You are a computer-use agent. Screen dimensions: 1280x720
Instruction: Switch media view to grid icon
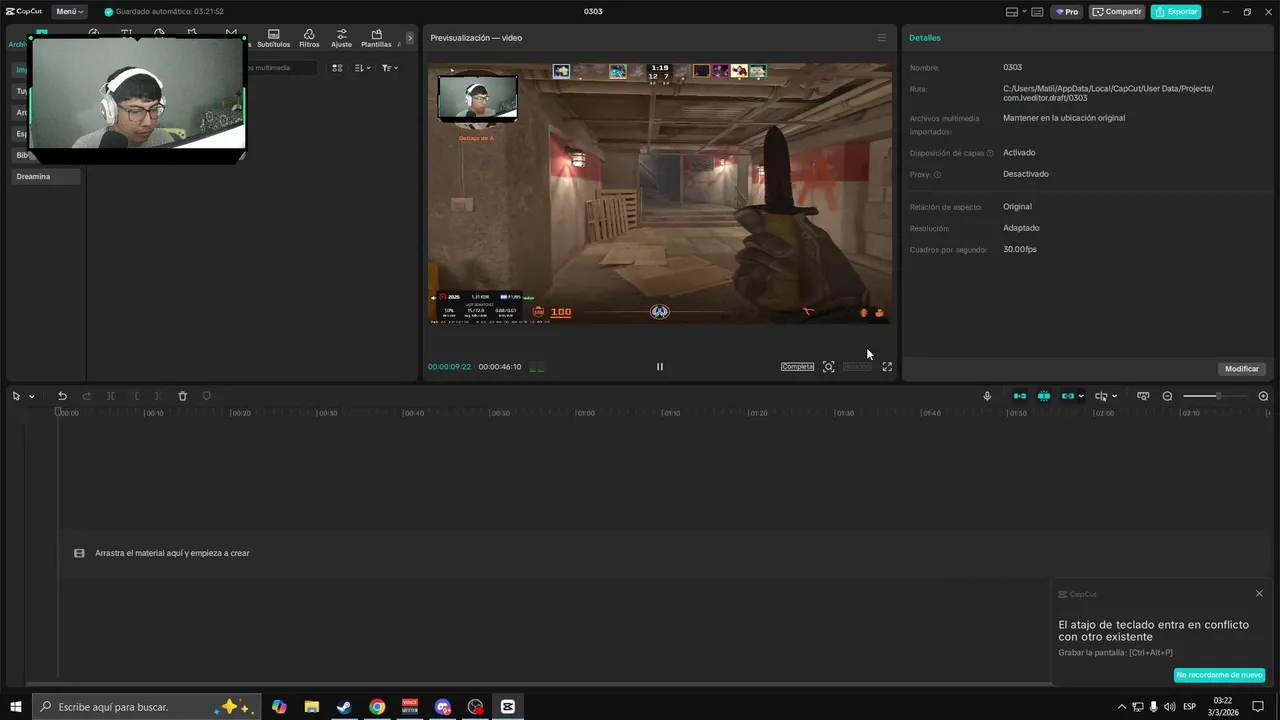pos(337,68)
